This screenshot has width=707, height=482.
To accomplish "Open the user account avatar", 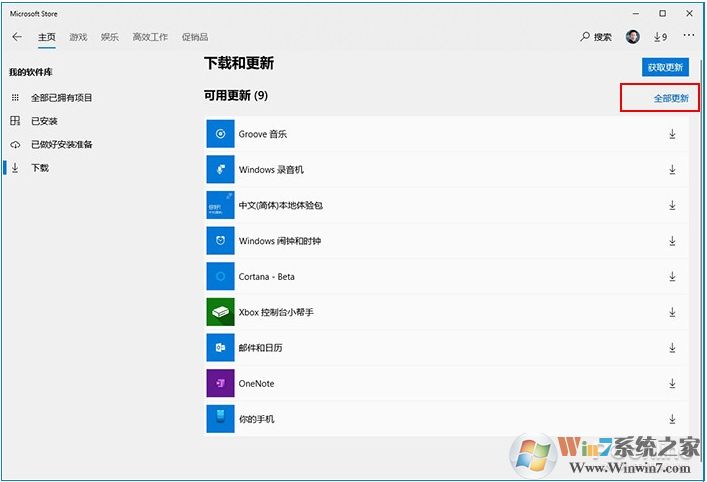I will (633, 37).
